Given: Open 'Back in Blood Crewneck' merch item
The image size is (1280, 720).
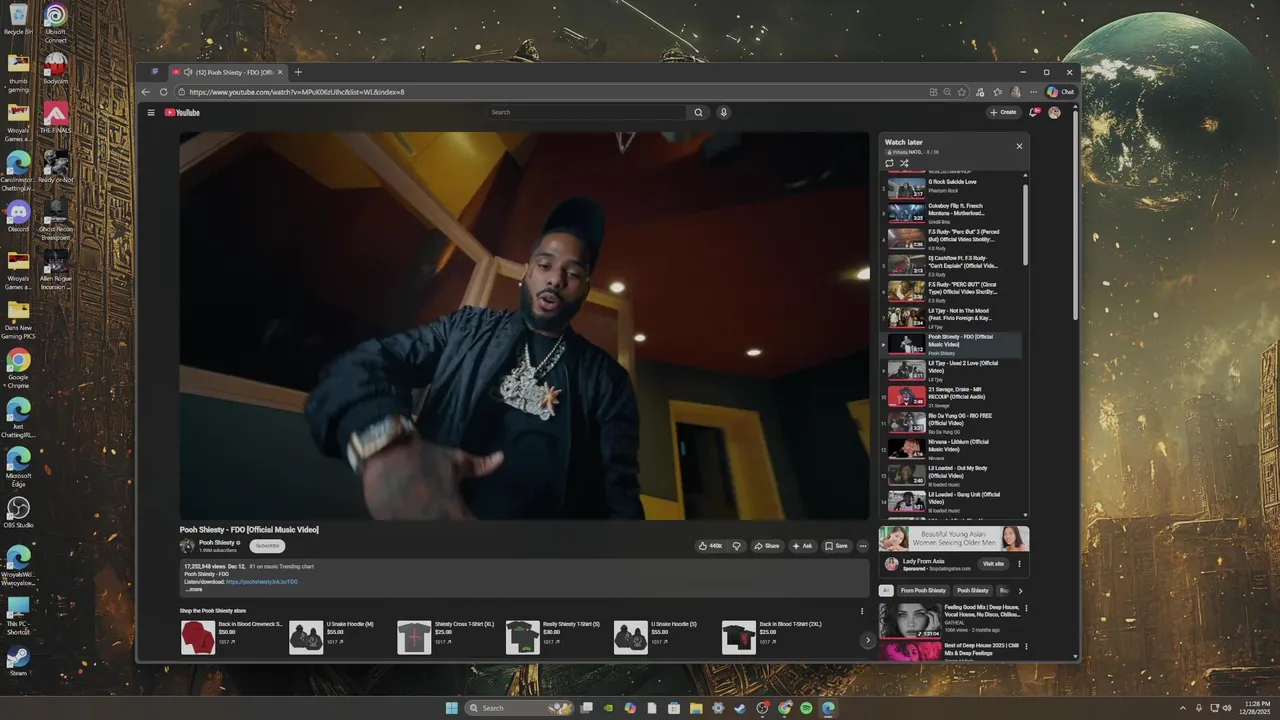Looking at the screenshot, I should point(232,637).
